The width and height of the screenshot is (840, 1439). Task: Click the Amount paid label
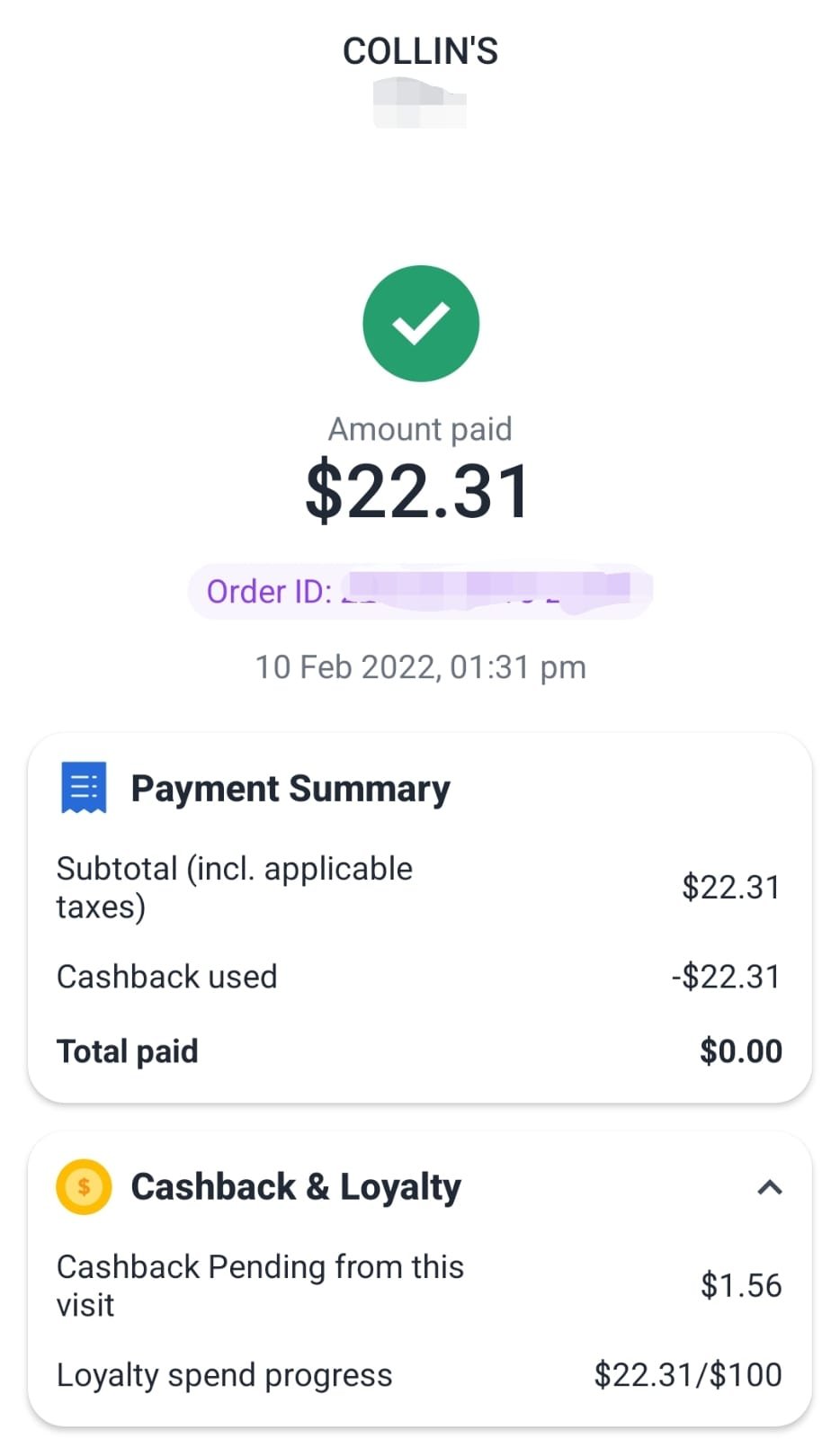point(420,429)
